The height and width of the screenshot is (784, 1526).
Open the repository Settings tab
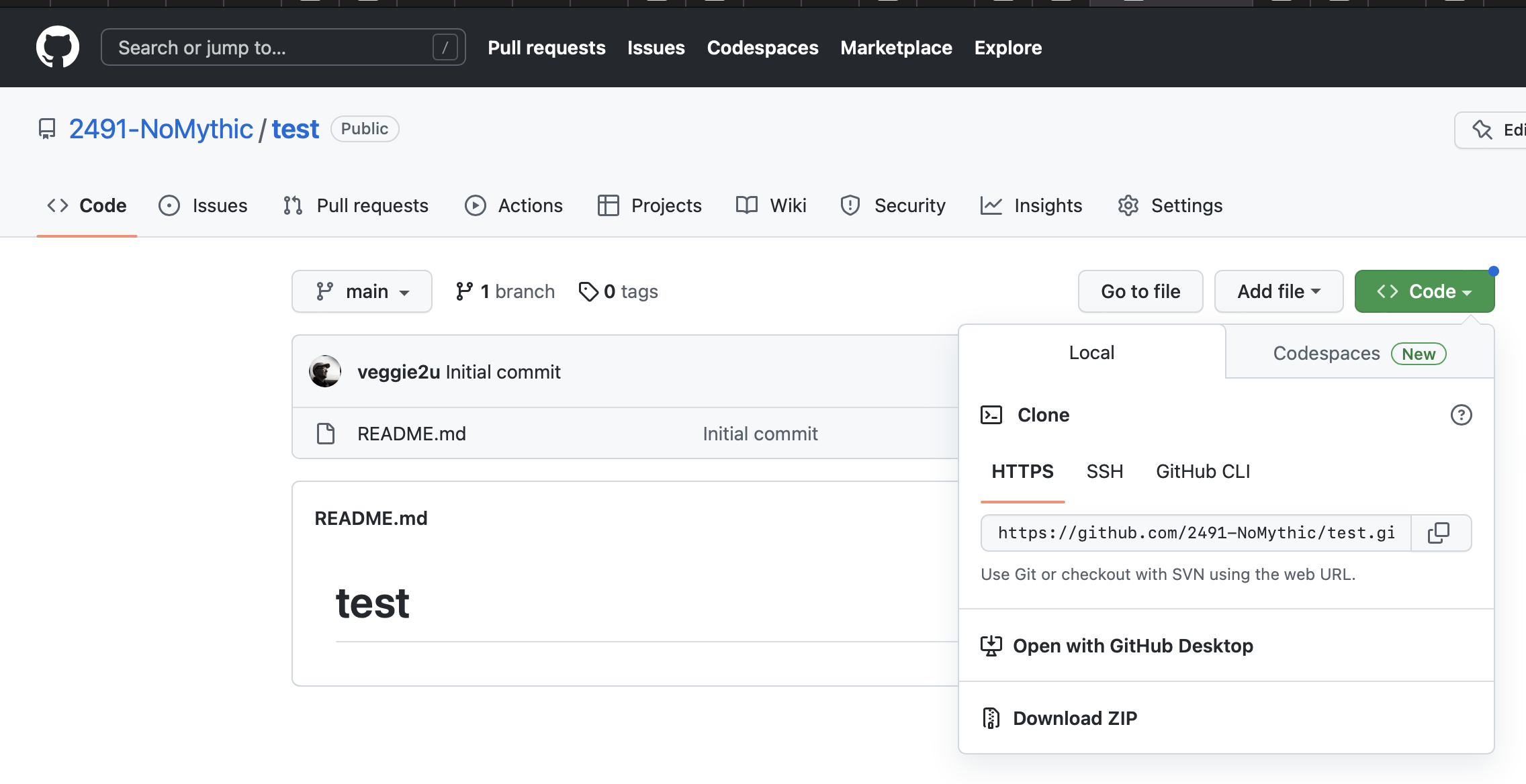pos(1170,205)
